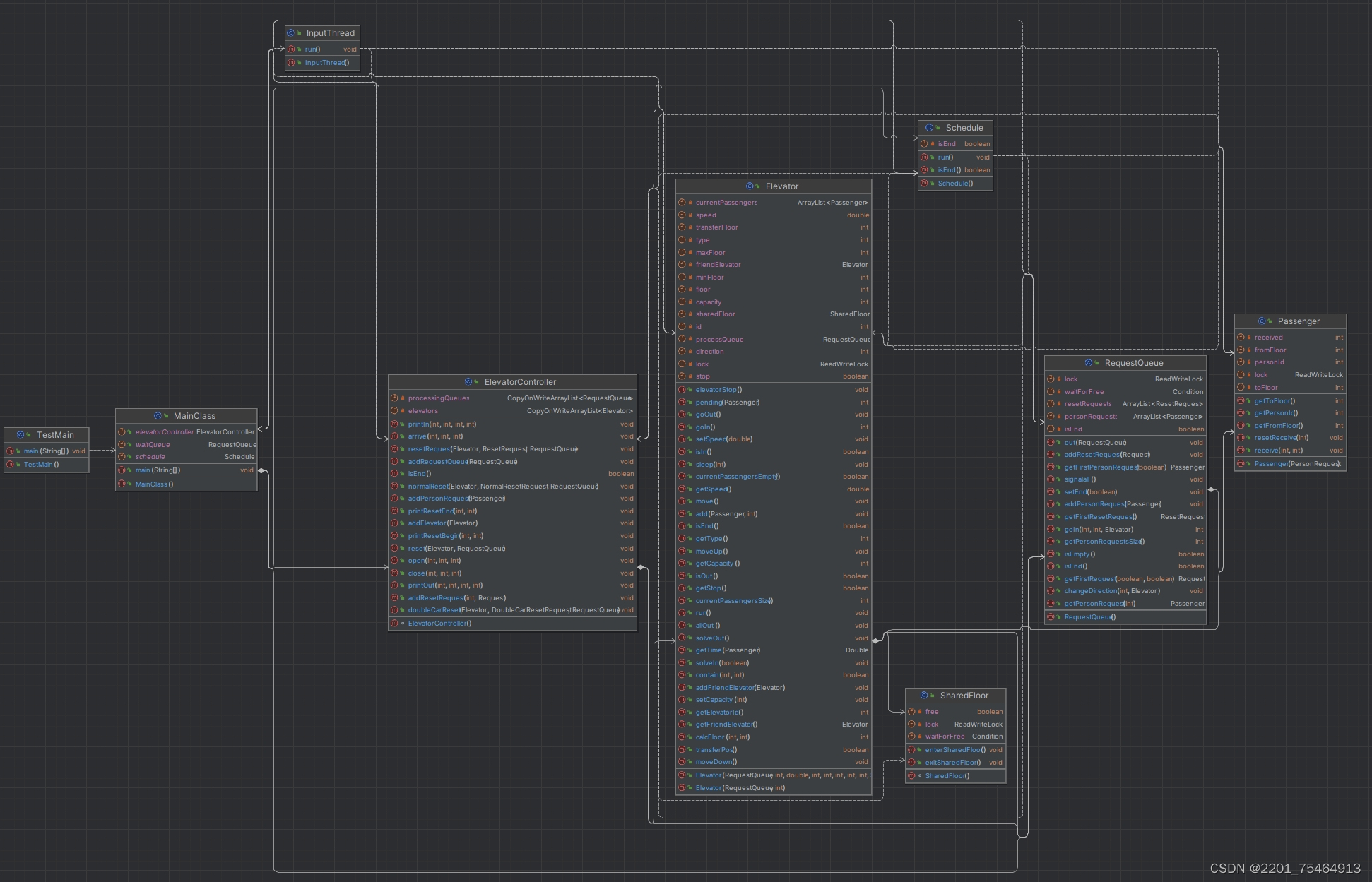Click the method icon beside getToFloor()

coord(1241,401)
